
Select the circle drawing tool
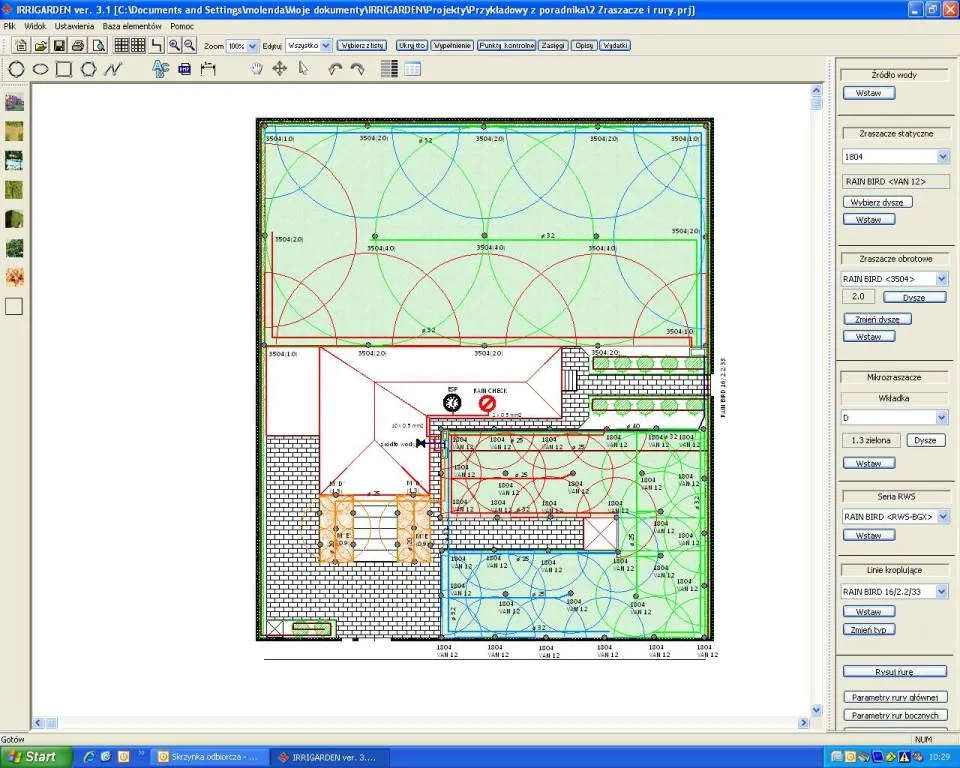17,69
